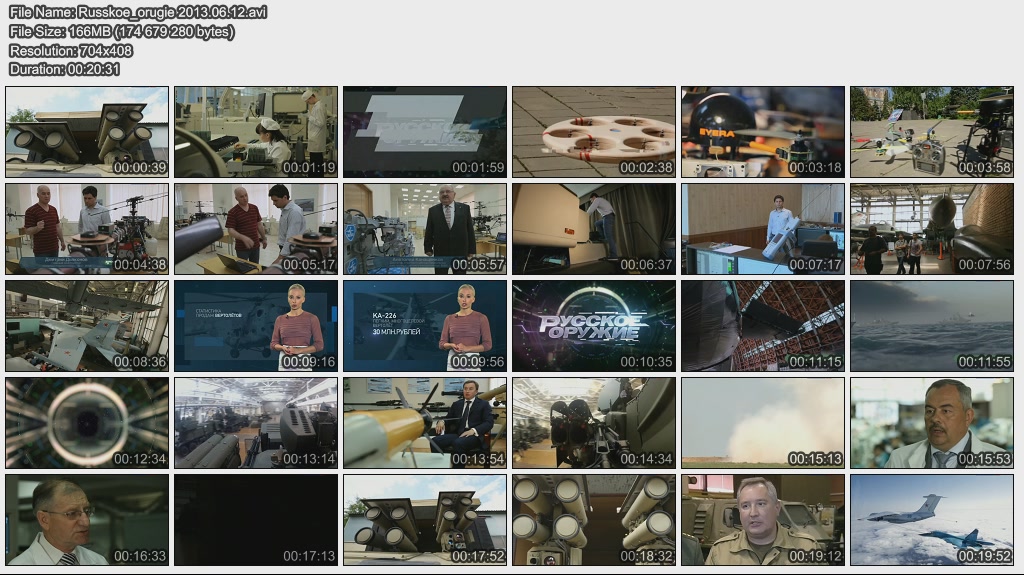The width and height of the screenshot is (1024, 575).
Task: Click the KA-226 presenter frame at 00:09:56
Action: click(x=425, y=326)
